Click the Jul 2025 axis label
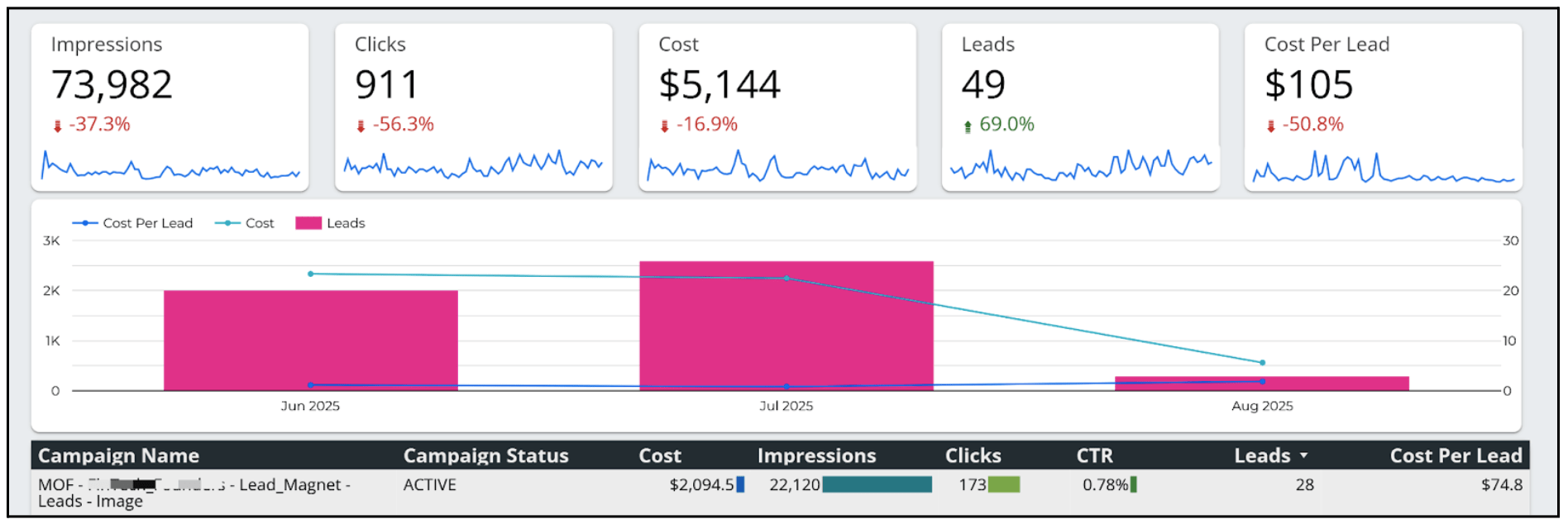This screenshot has height=529, width=1568. [x=786, y=406]
